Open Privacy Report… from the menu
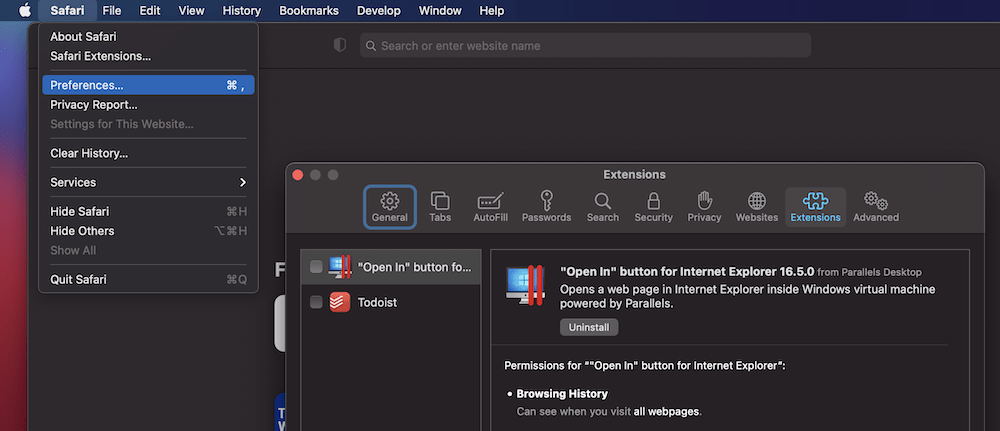This screenshot has height=431, width=1000. (148, 105)
